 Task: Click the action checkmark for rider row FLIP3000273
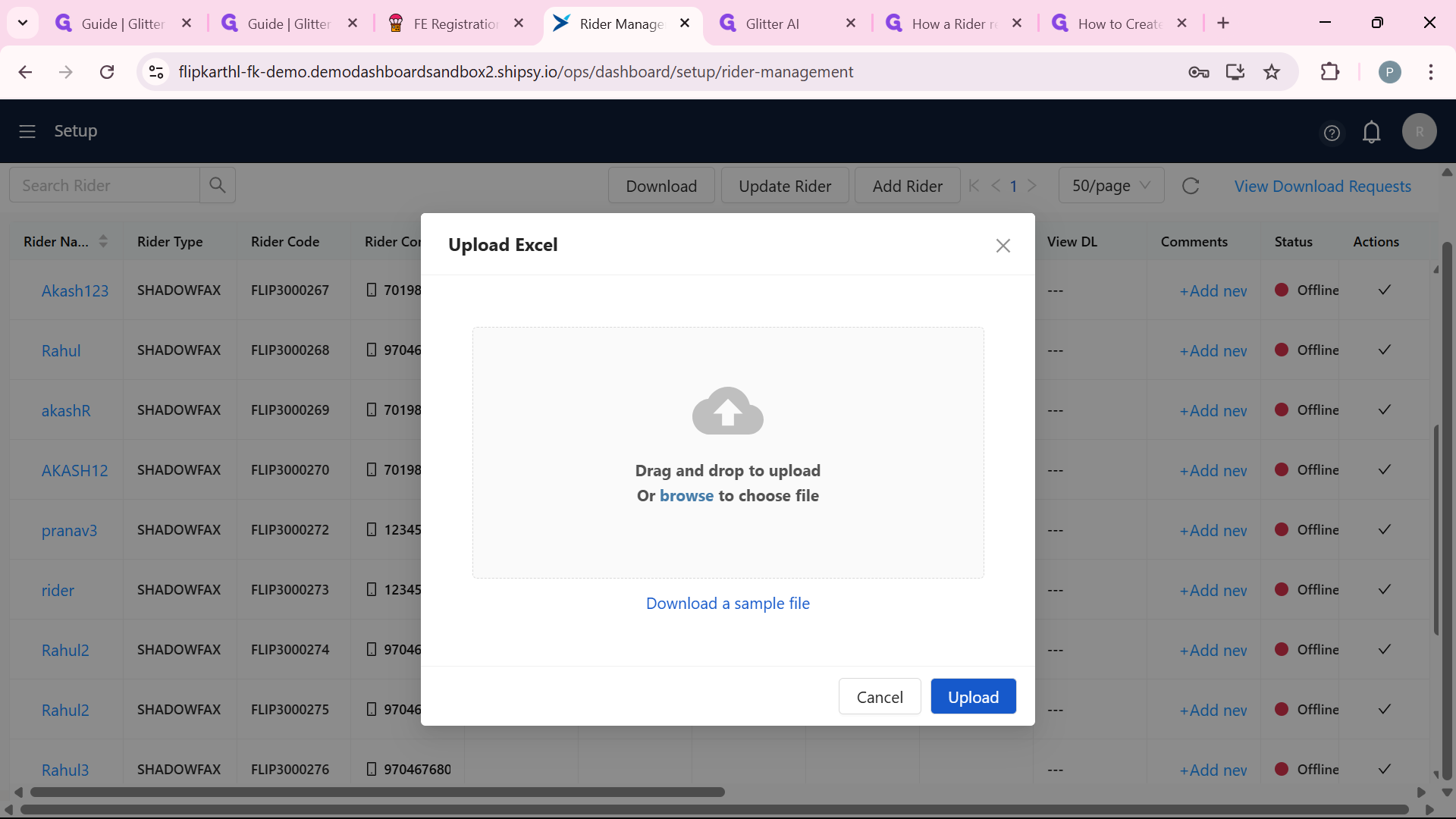1384,590
